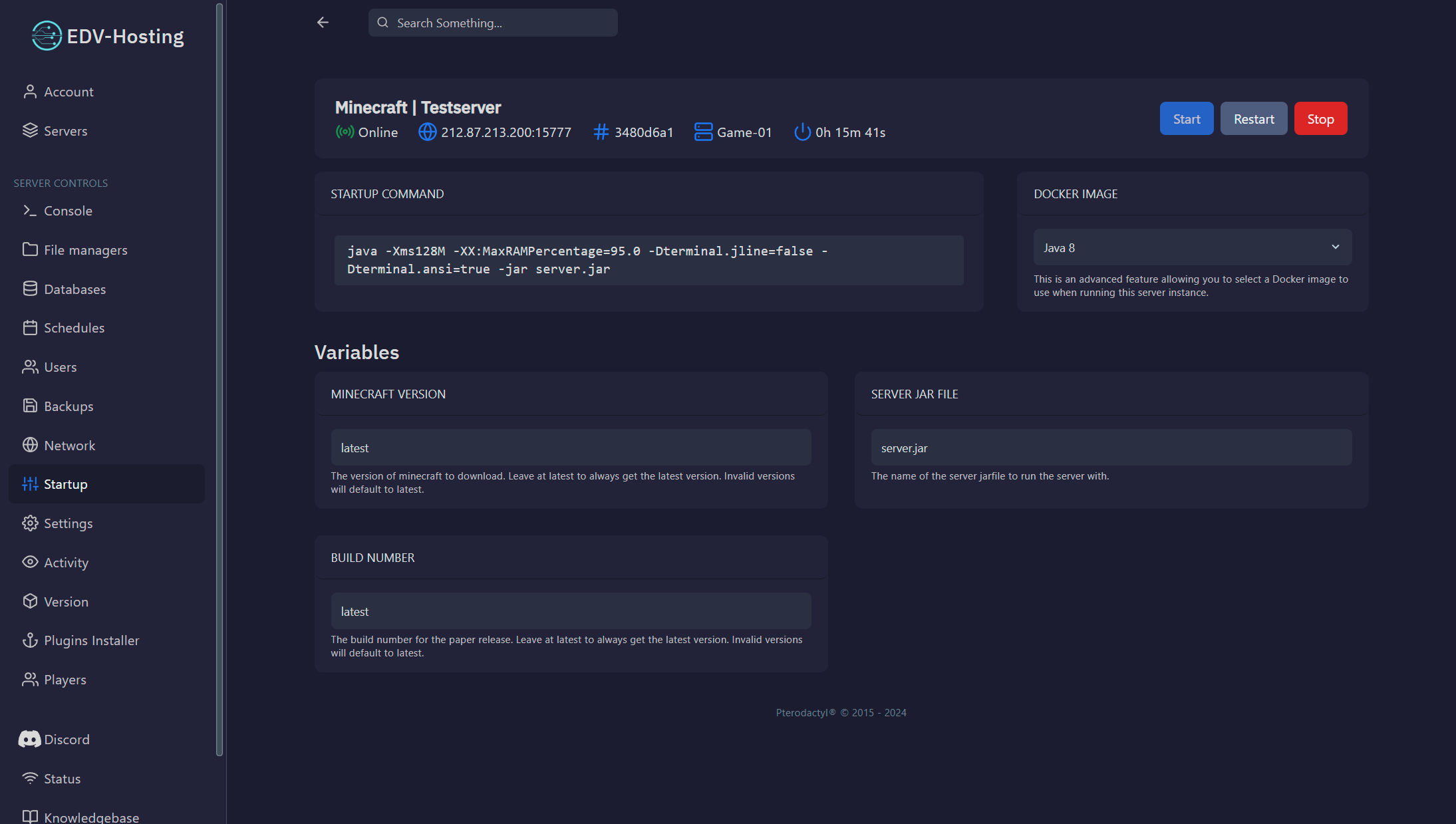The width and height of the screenshot is (1456, 824).
Task: Click the uptime text 0h 15m 41s
Action: [x=850, y=132]
